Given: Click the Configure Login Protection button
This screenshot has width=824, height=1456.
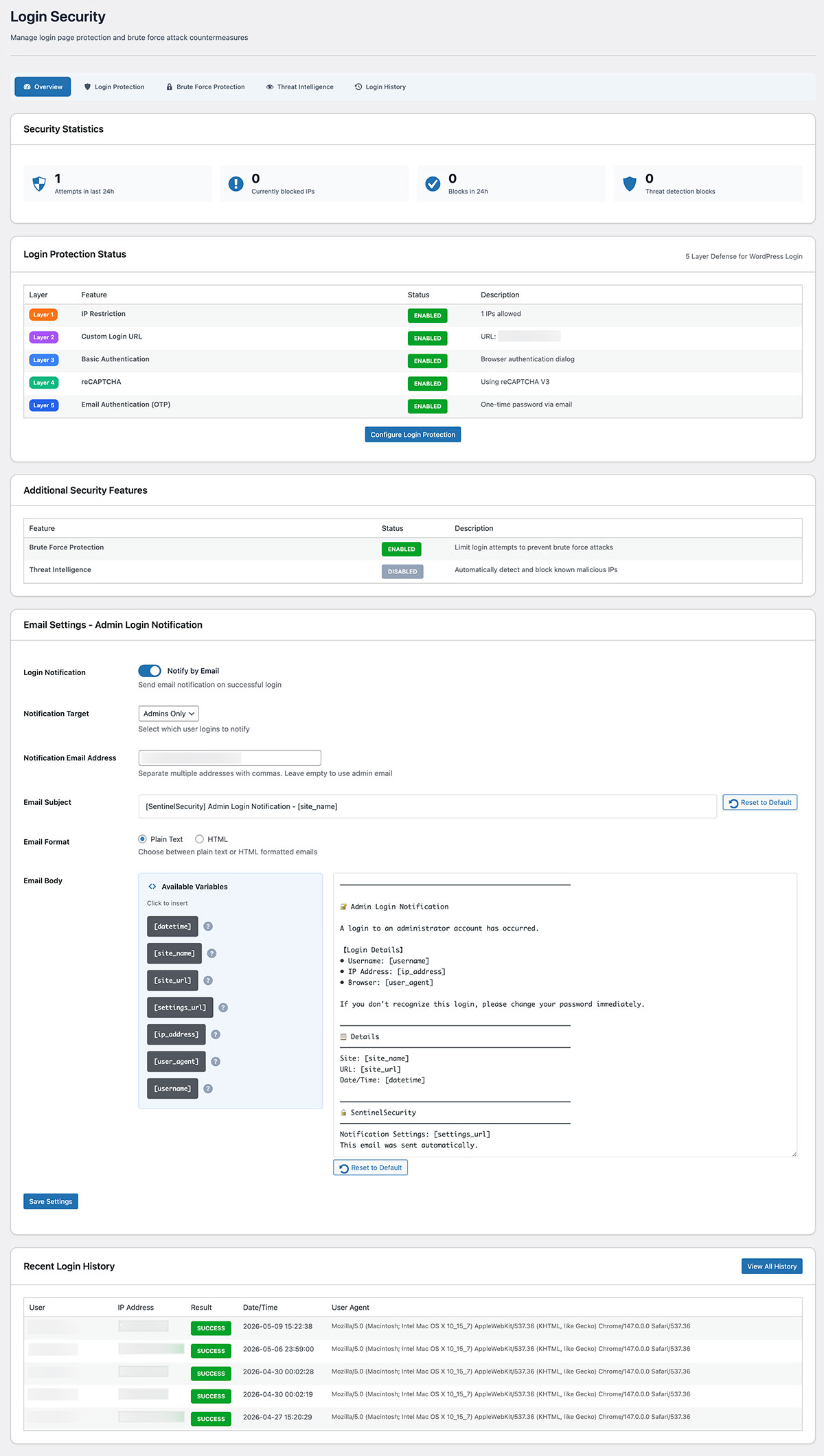Looking at the screenshot, I should point(413,435).
